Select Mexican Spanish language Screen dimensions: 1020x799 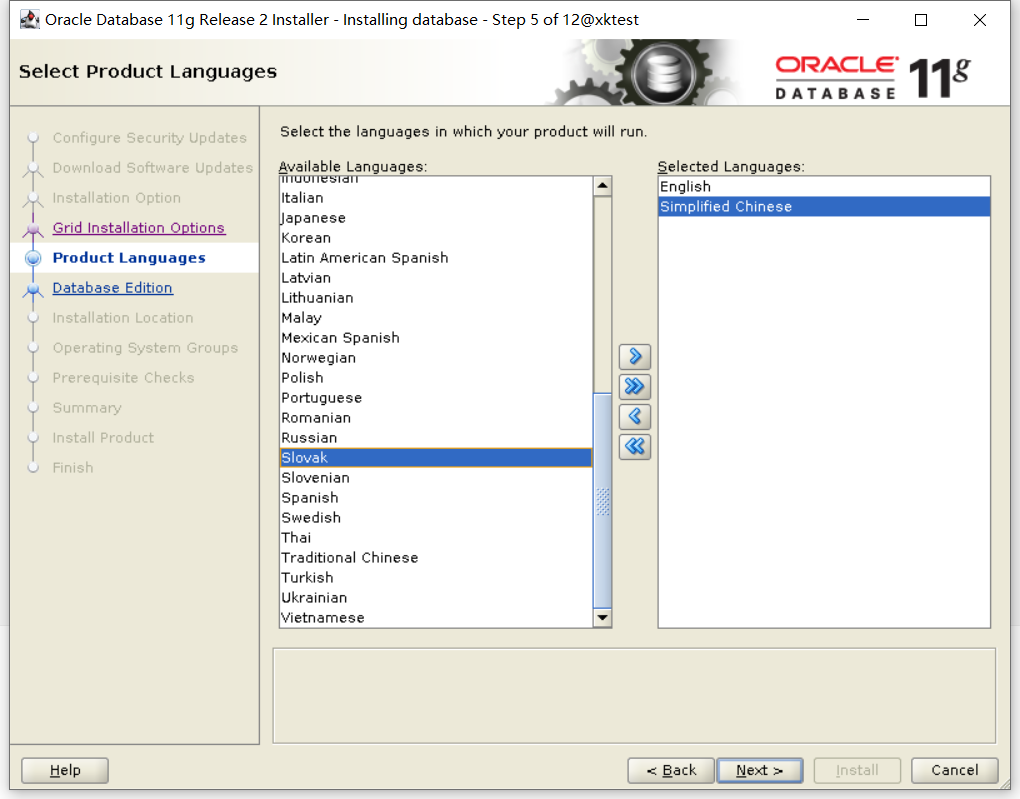coord(436,338)
